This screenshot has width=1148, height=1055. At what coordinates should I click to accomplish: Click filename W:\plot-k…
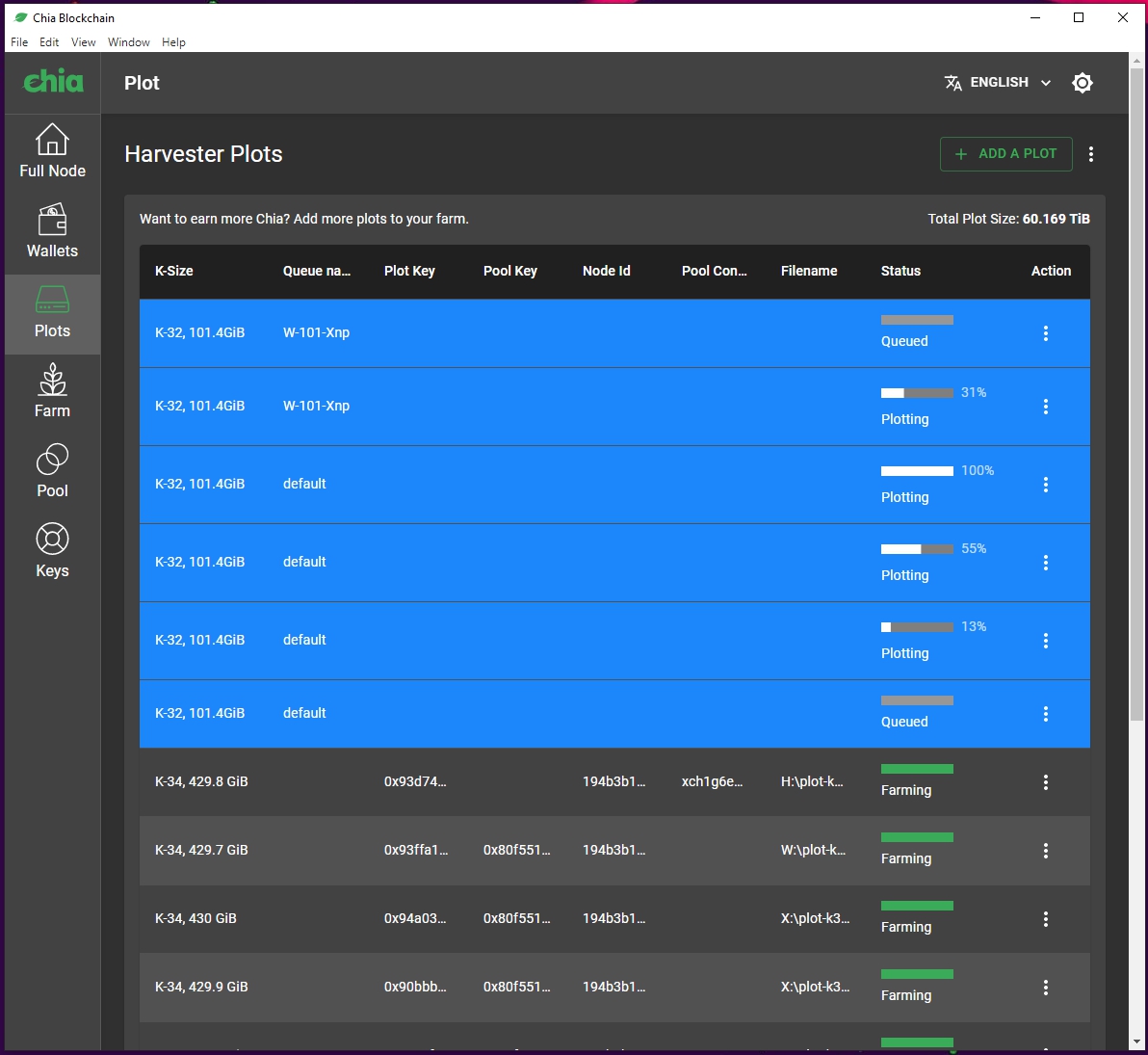pos(814,850)
